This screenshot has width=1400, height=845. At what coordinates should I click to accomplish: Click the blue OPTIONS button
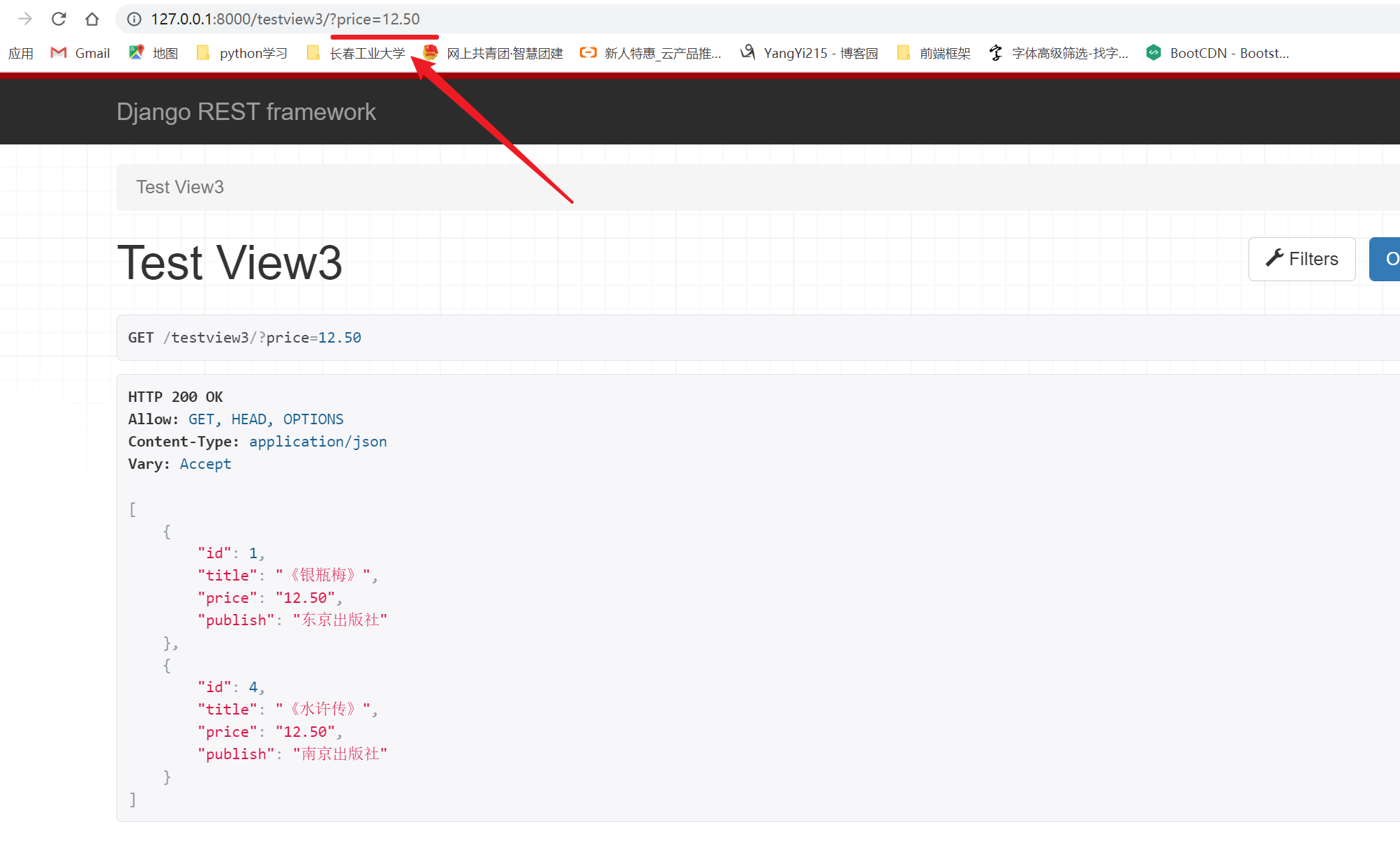click(x=1385, y=259)
